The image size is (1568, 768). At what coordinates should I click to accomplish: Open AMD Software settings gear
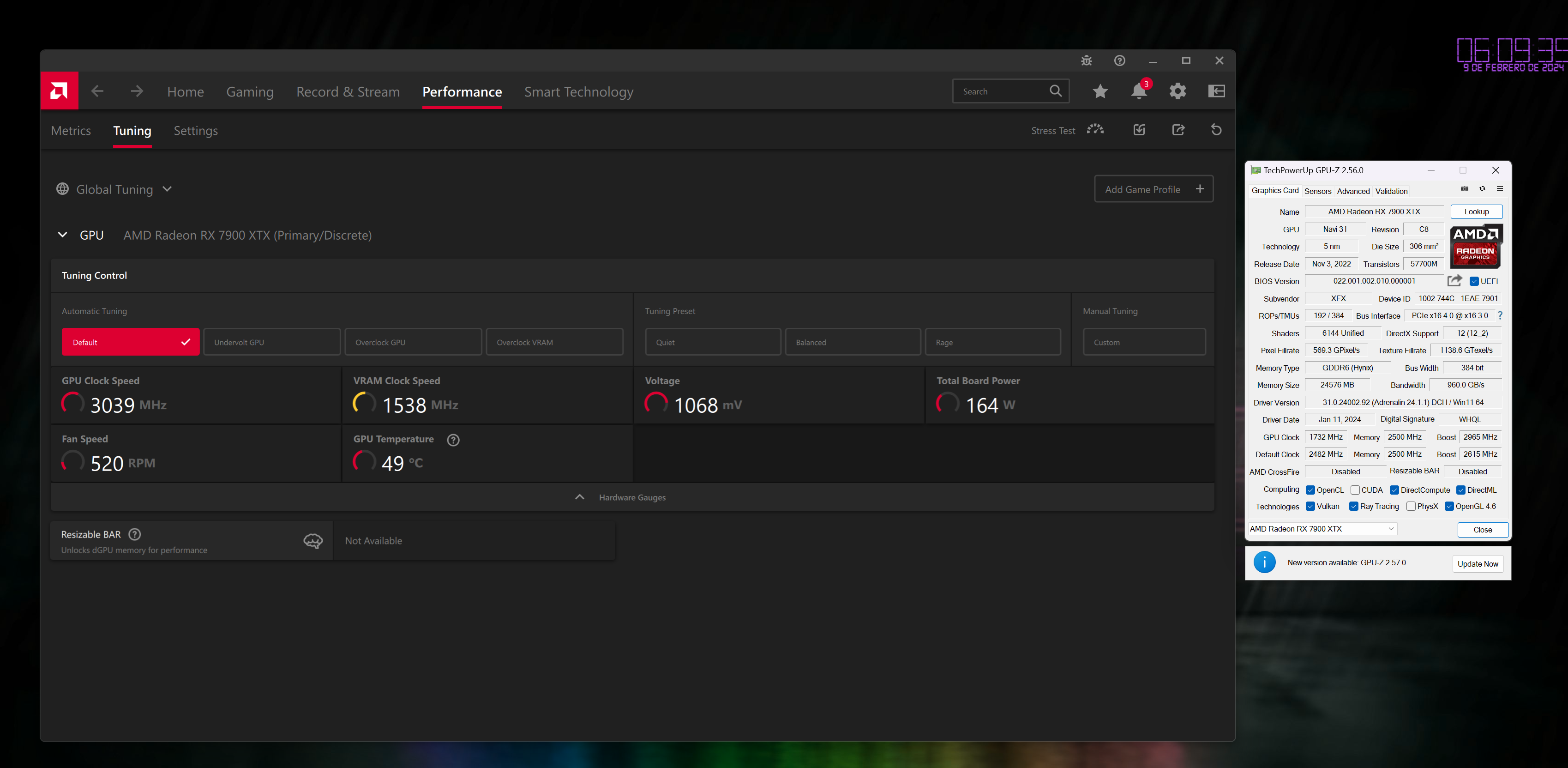tap(1178, 91)
